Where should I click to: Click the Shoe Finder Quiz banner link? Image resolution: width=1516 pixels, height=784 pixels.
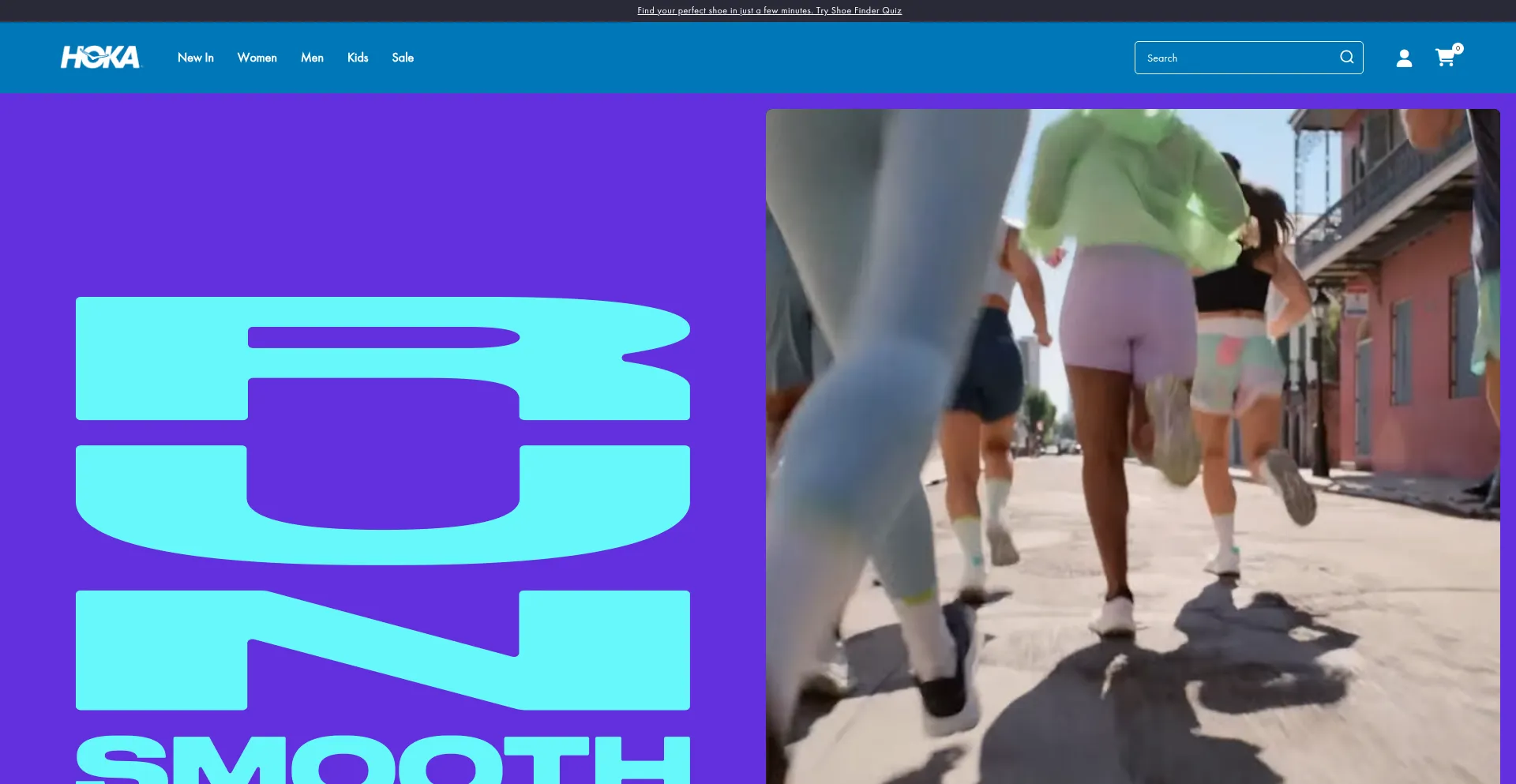769,10
